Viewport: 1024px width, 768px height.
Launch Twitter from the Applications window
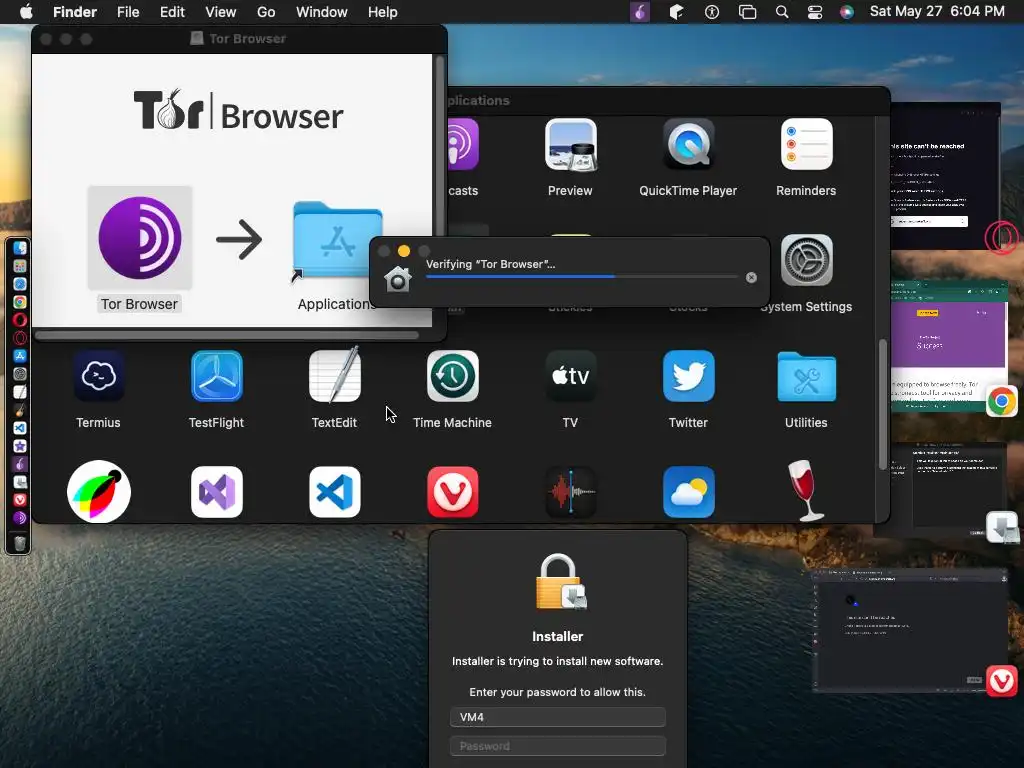pyautogui.click(x=688, y=376)
